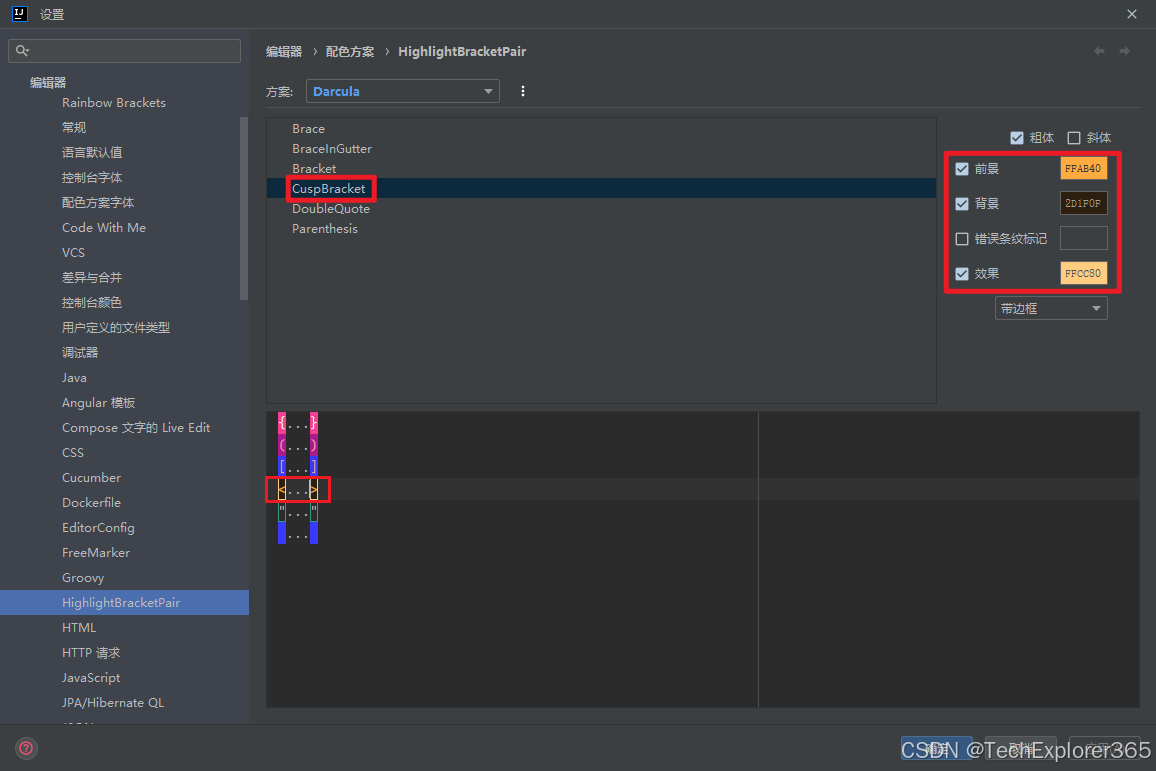Pick foreground color FFAB40 swatch
The width and height of the screenshot is (1156, 771).
[x=1083, y=169]
